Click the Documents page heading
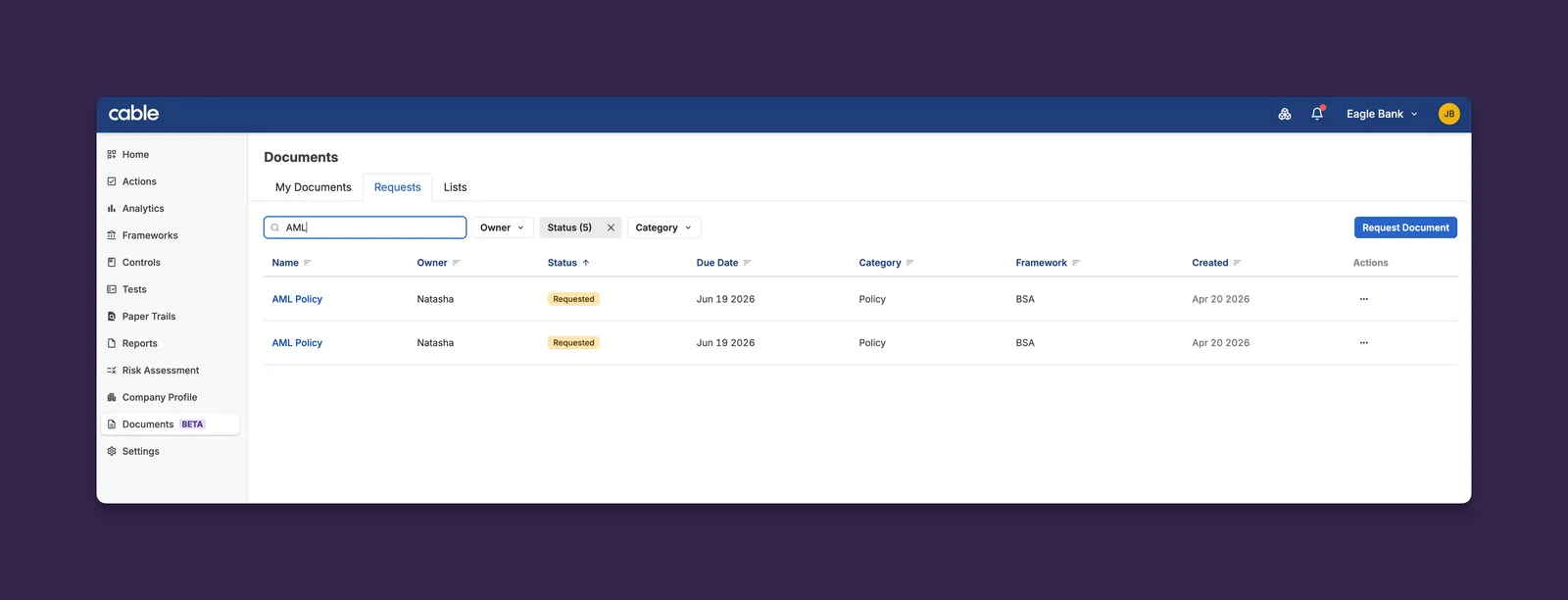 [x=301, y=157]
